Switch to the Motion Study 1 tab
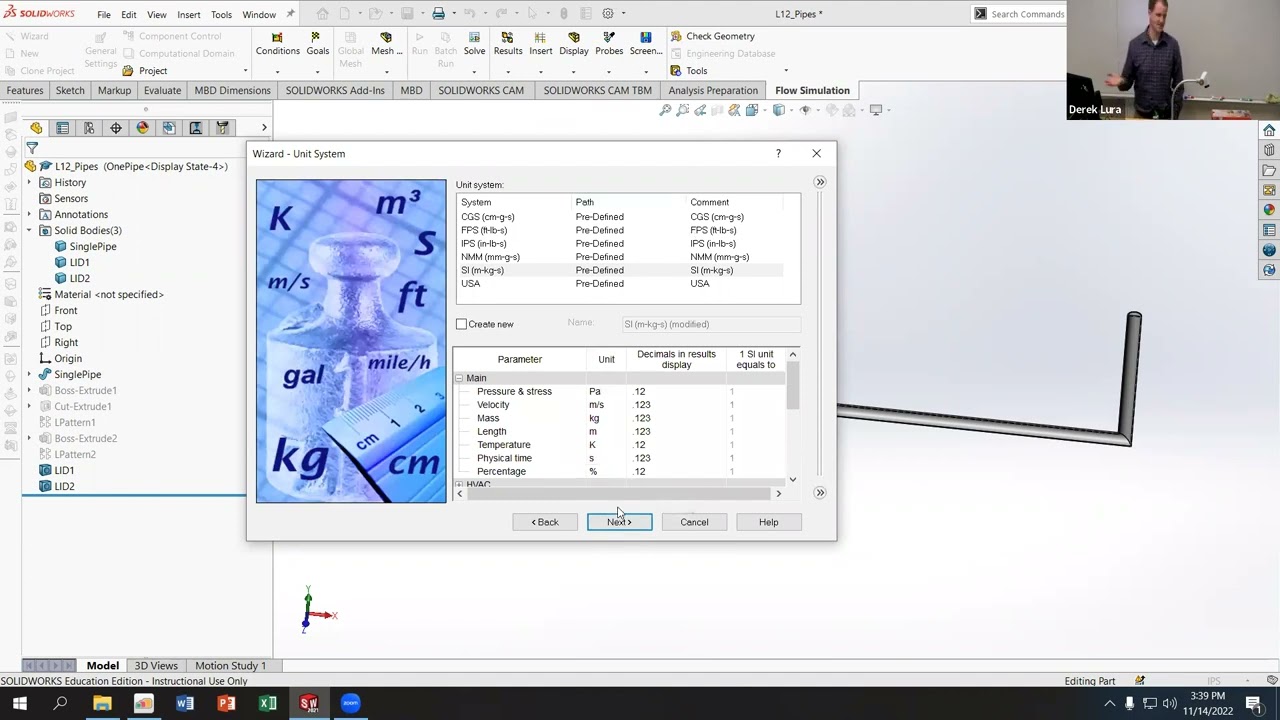Image resolution: width=1280 pixels, height=720 pixels. [x=230, y=666]
